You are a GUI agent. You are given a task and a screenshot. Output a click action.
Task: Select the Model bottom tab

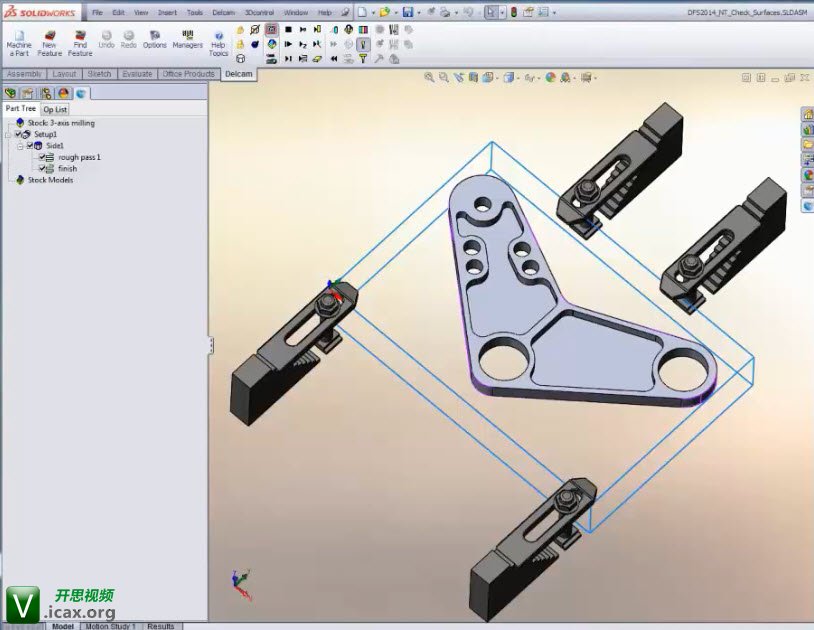tap(62, 626)
